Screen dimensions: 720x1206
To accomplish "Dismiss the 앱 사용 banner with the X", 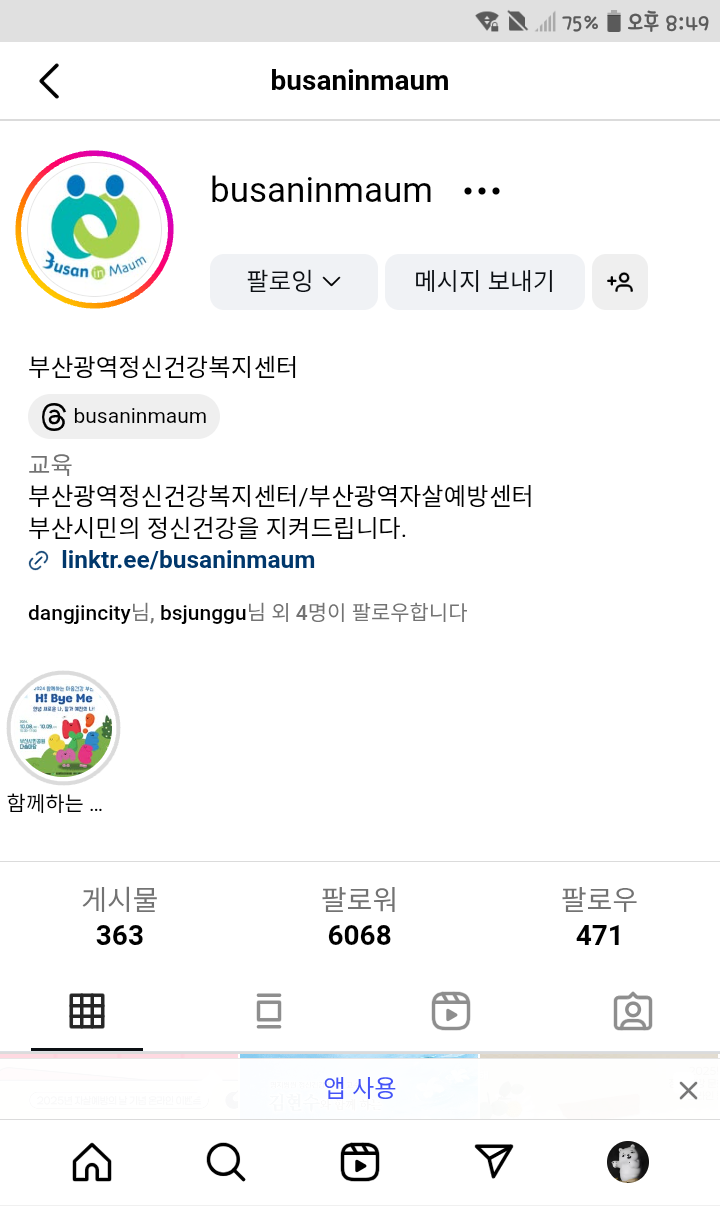I will [x=688, y=1090].
